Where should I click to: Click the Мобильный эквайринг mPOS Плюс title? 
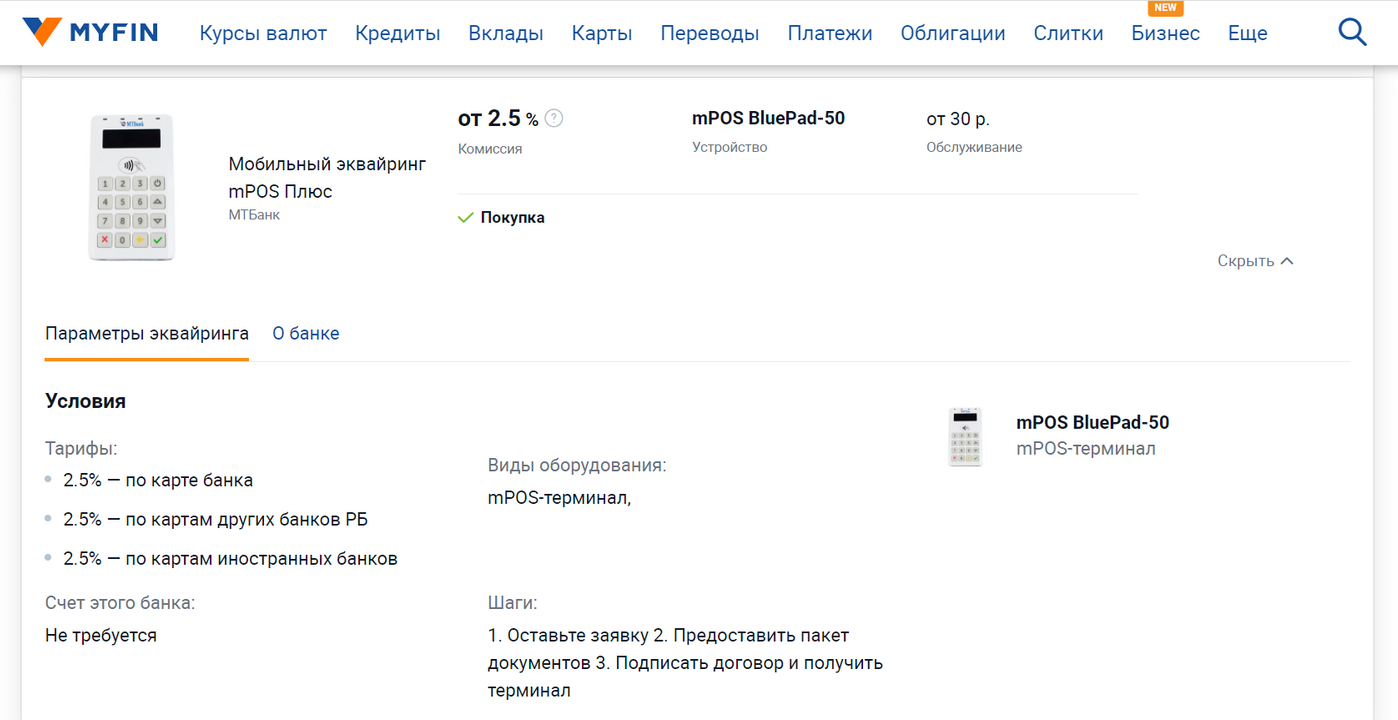(327, 177)
